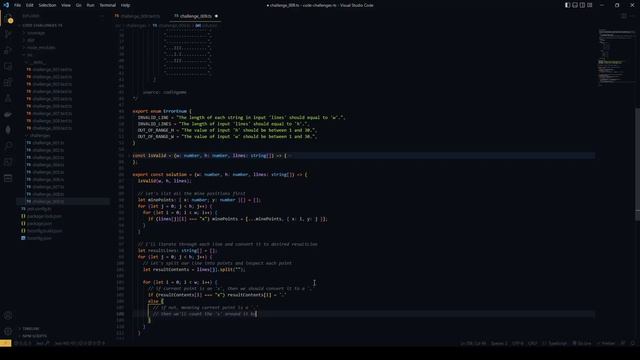Open the Terminal menu
Screen dimensions: 640x360
click(x=108, y=5)
